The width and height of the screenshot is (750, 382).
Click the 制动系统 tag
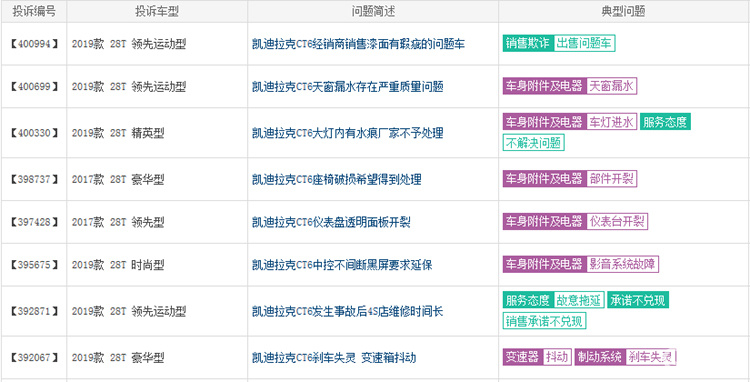[x=600, y=357]
